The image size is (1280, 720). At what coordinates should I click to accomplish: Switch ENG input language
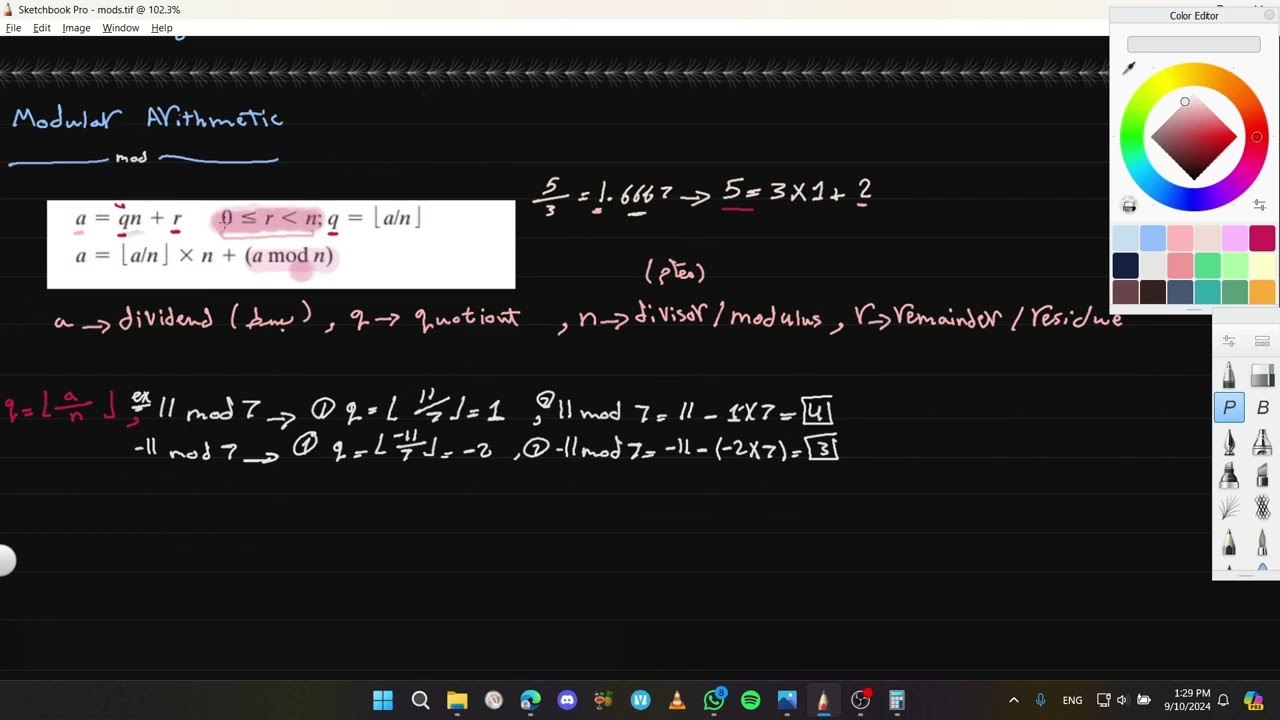click(x=1072, y=700)
